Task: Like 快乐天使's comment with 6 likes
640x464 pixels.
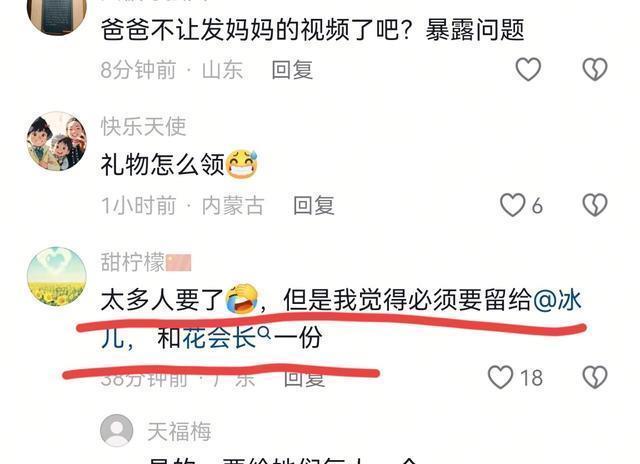Action: click(513, 205)
